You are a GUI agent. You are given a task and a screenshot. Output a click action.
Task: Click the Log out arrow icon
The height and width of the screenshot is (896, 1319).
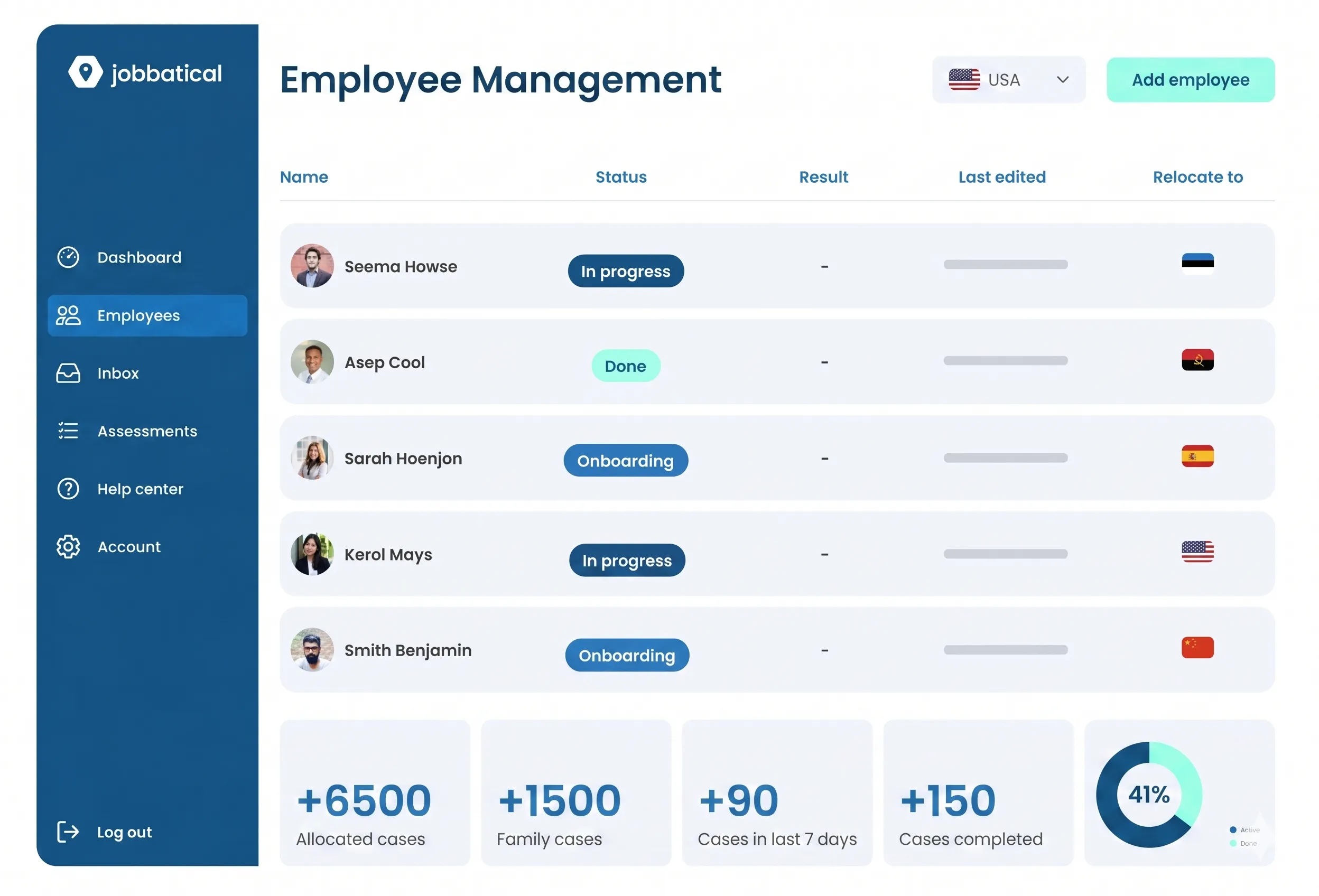(68, 832)
